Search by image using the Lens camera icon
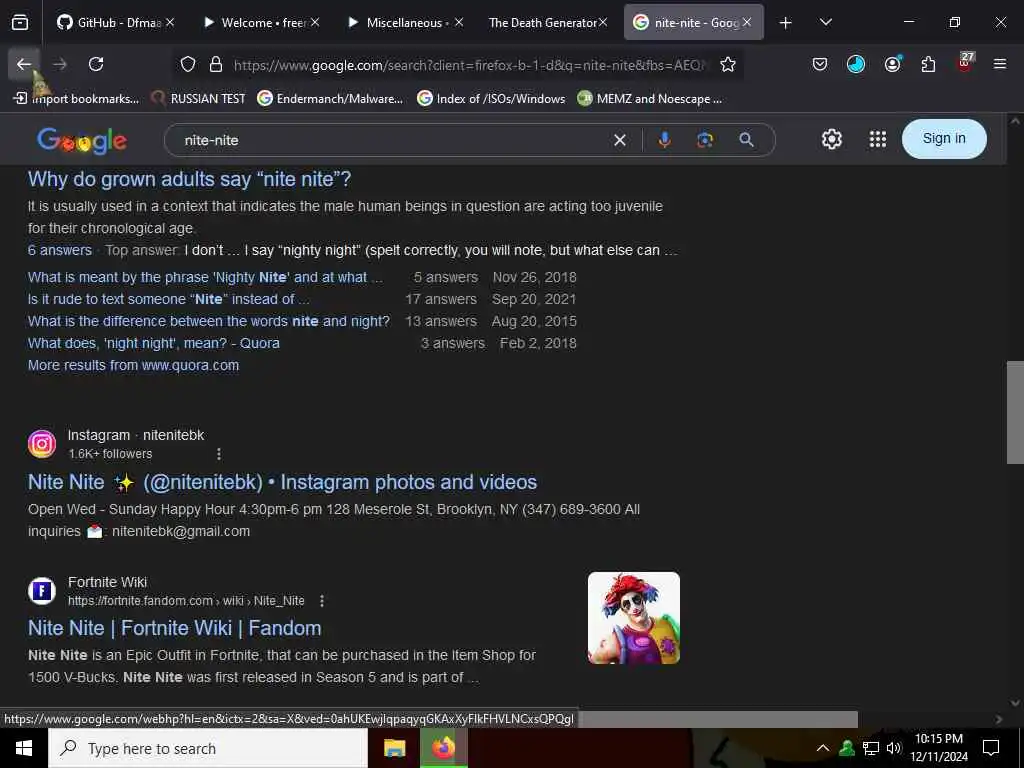 (705, 140)
